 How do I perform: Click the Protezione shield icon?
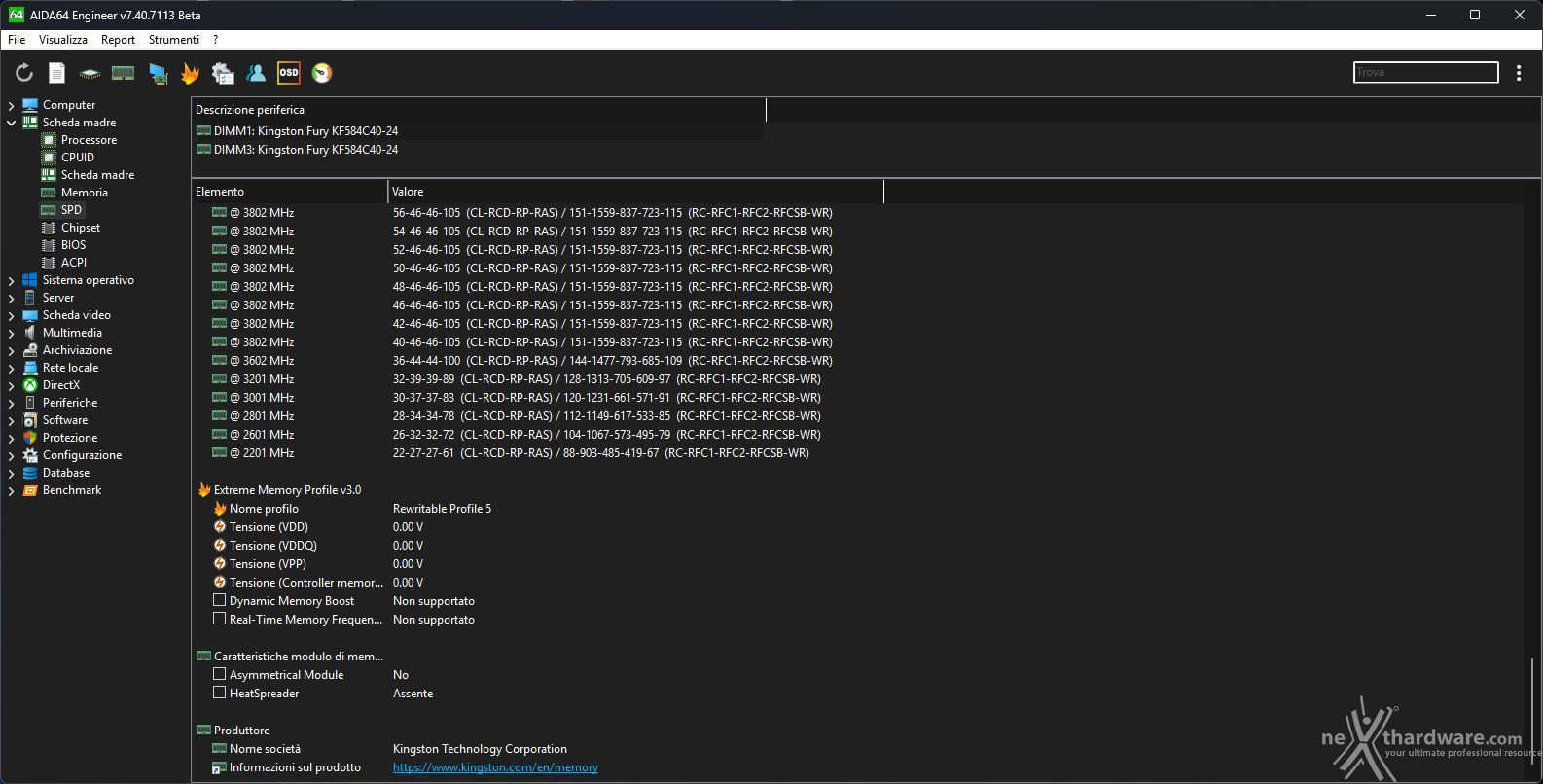30,438
